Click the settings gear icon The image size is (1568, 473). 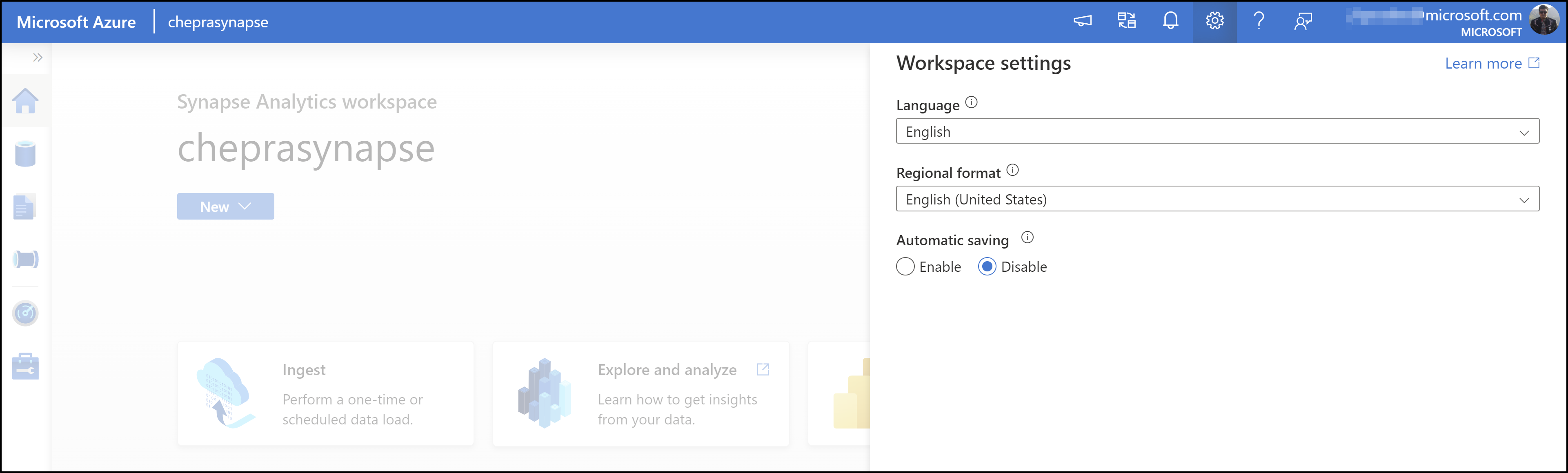pyautogui.click(x=1215, y=21)
